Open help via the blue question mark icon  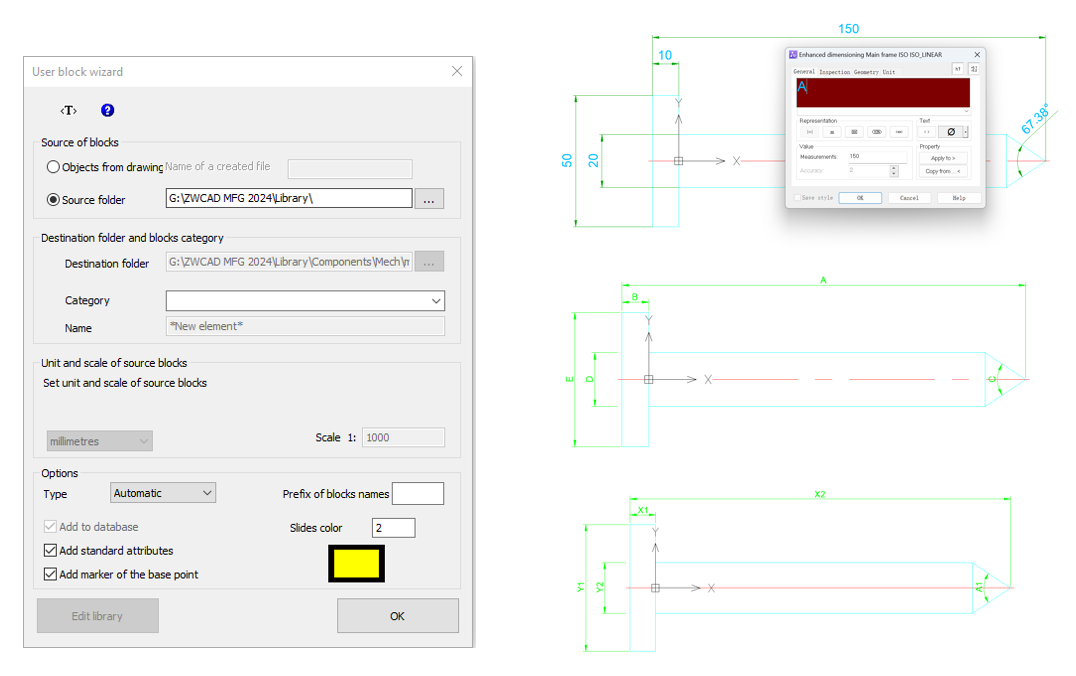pyautogui.click(x=108, y=110)
